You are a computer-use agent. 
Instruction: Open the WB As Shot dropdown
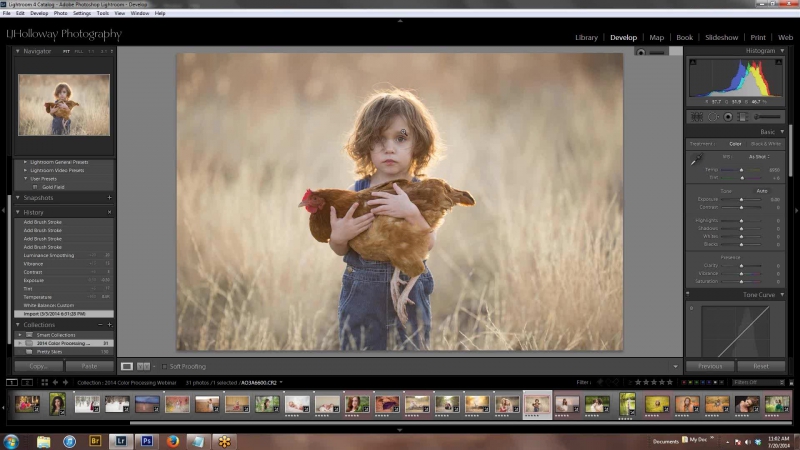pyautogui.click(x=759, y=157)
